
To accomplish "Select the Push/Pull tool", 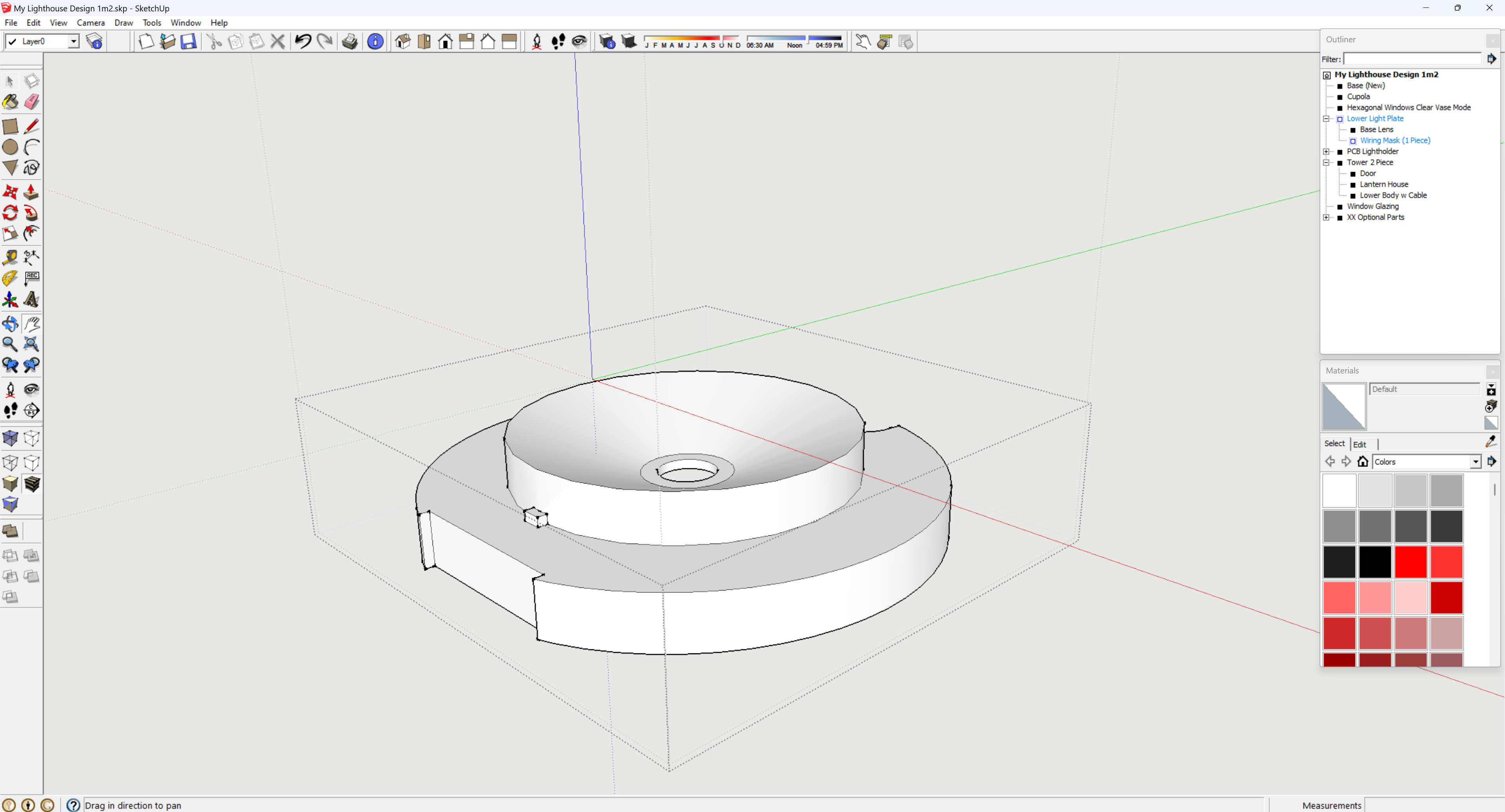I will coord(31,192).
